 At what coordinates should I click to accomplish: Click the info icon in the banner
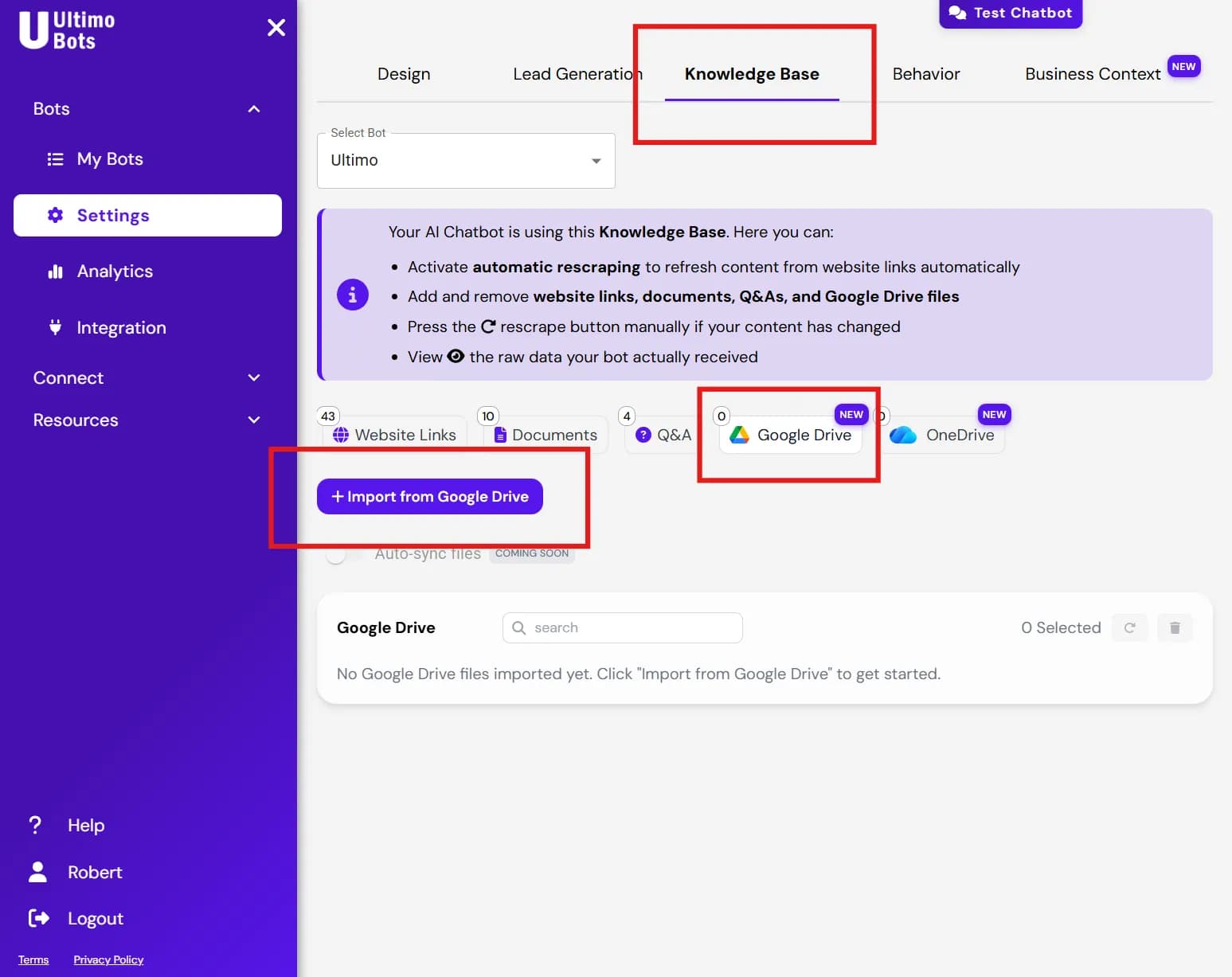(x=352, y=294)
